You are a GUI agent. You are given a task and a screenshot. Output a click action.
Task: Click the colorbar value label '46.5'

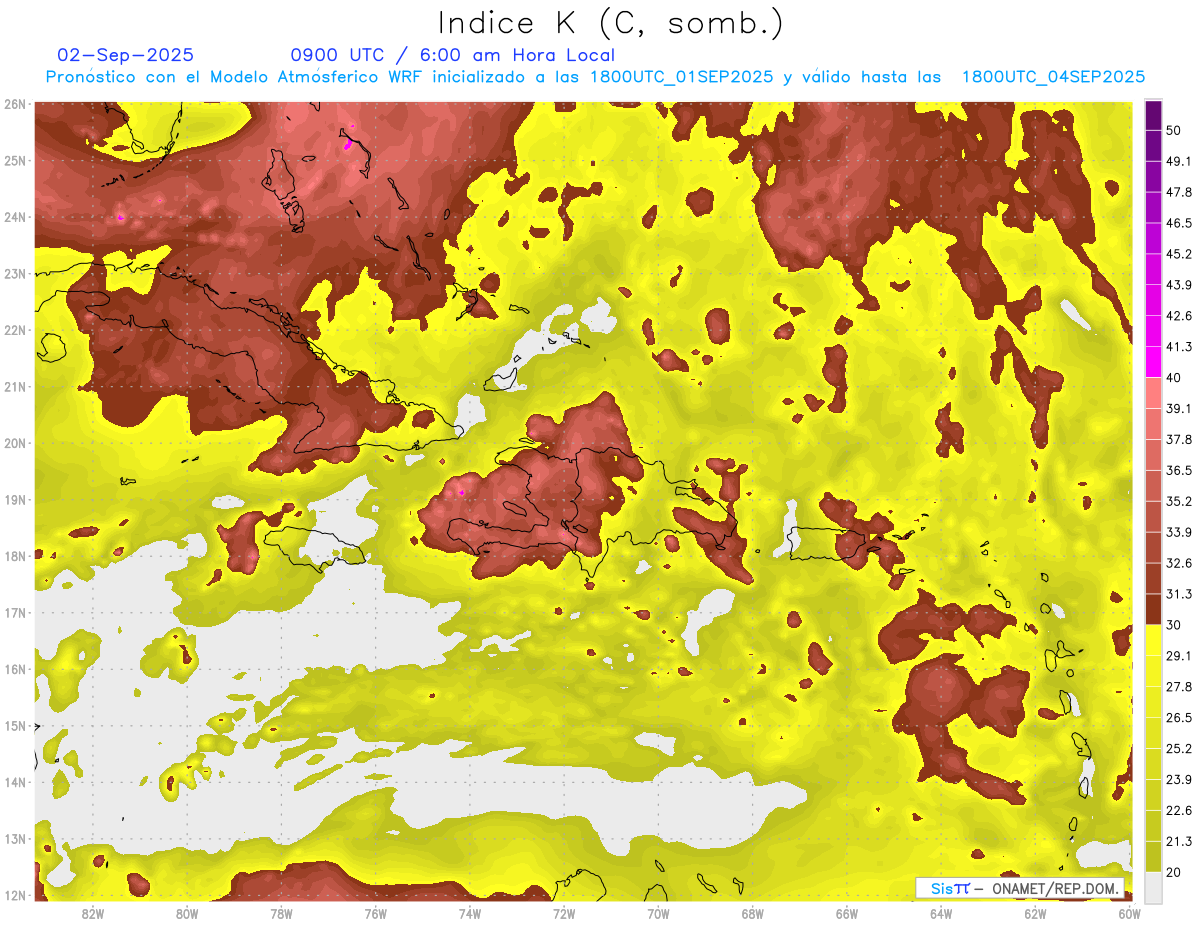click(1178, 223)
